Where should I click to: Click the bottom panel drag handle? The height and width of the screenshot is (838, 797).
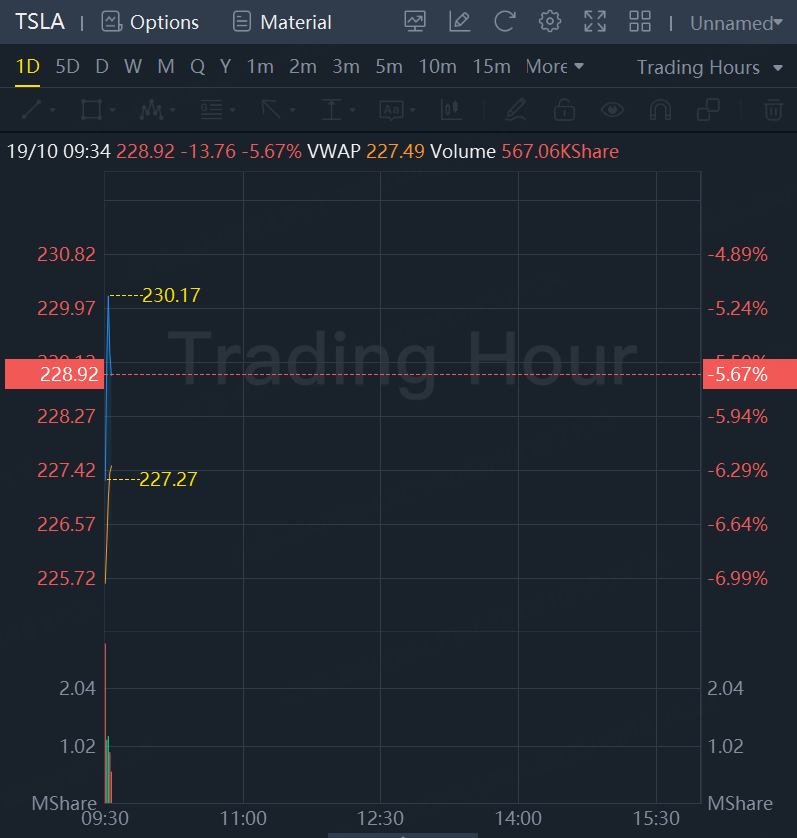403,835
